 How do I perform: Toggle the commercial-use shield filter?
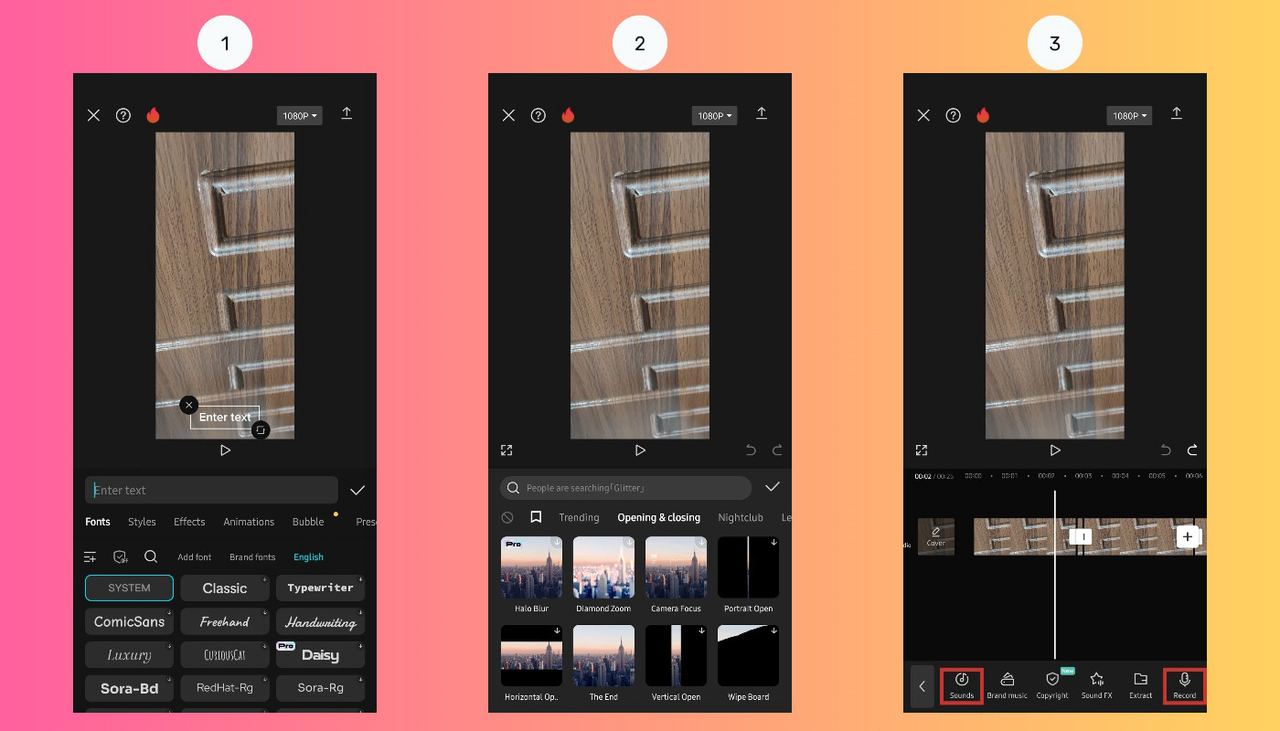(x=120, y=556)
